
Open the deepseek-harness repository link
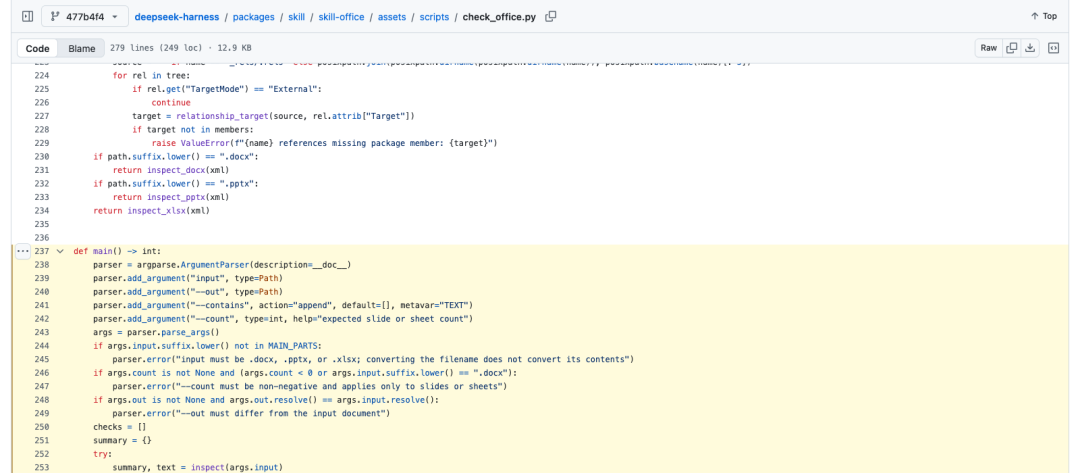pos(177,17)
